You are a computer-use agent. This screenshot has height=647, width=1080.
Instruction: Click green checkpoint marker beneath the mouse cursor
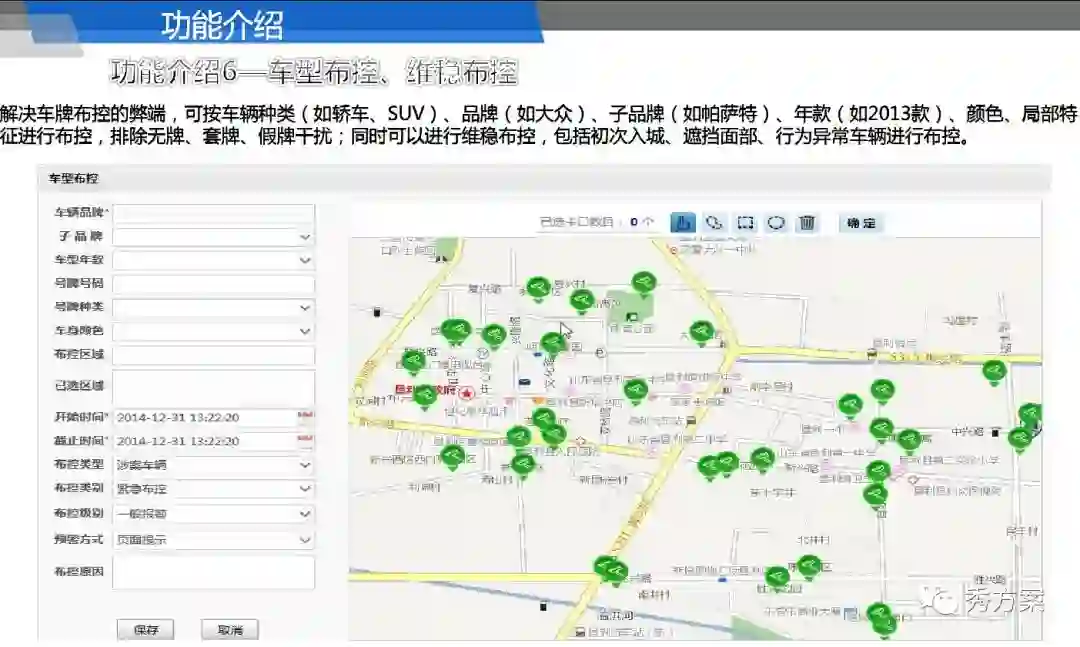pyautogui.click(x=553, y=342)
